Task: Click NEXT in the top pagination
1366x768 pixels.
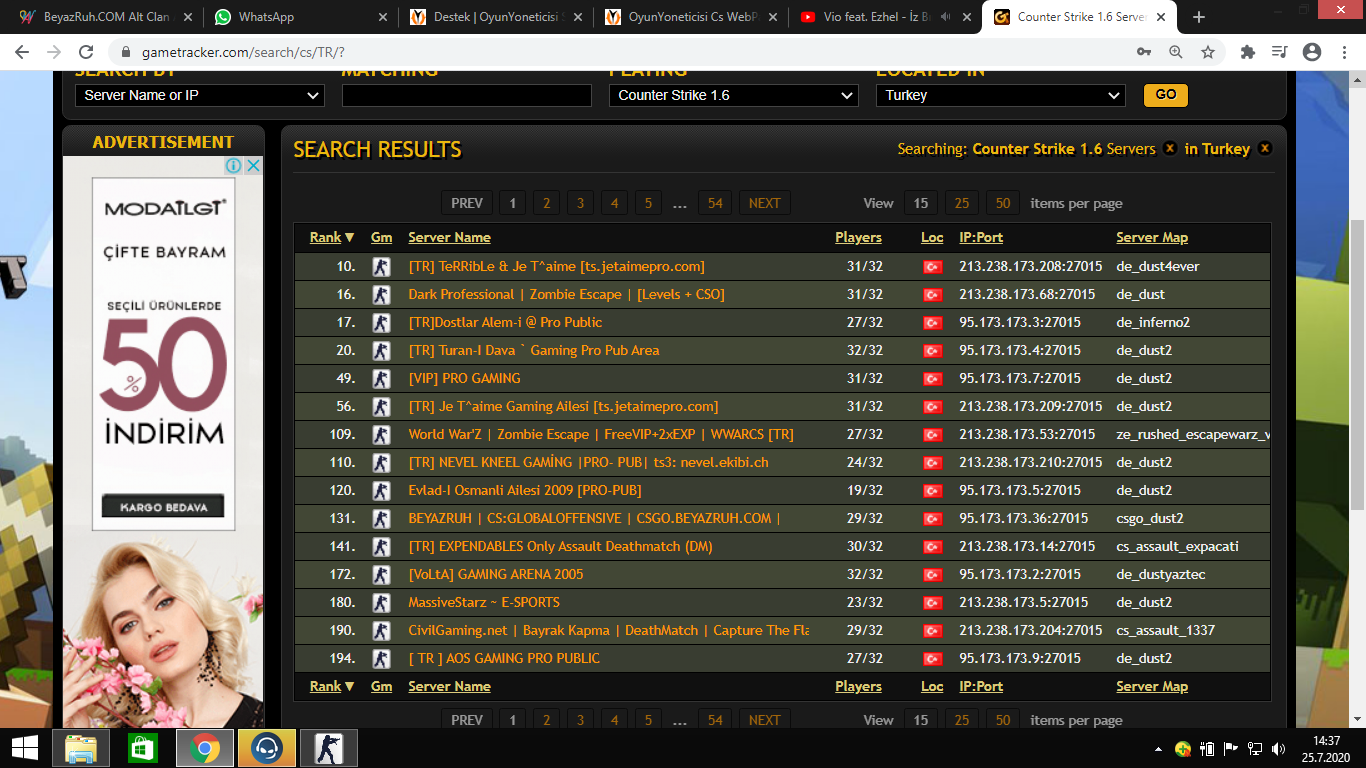Action: click(765, 203)
